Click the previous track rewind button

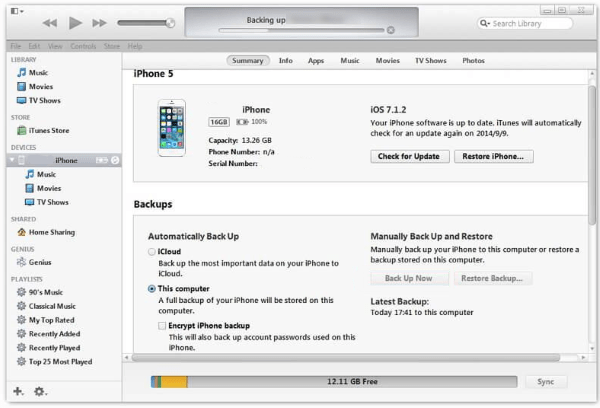click(50, 23)
